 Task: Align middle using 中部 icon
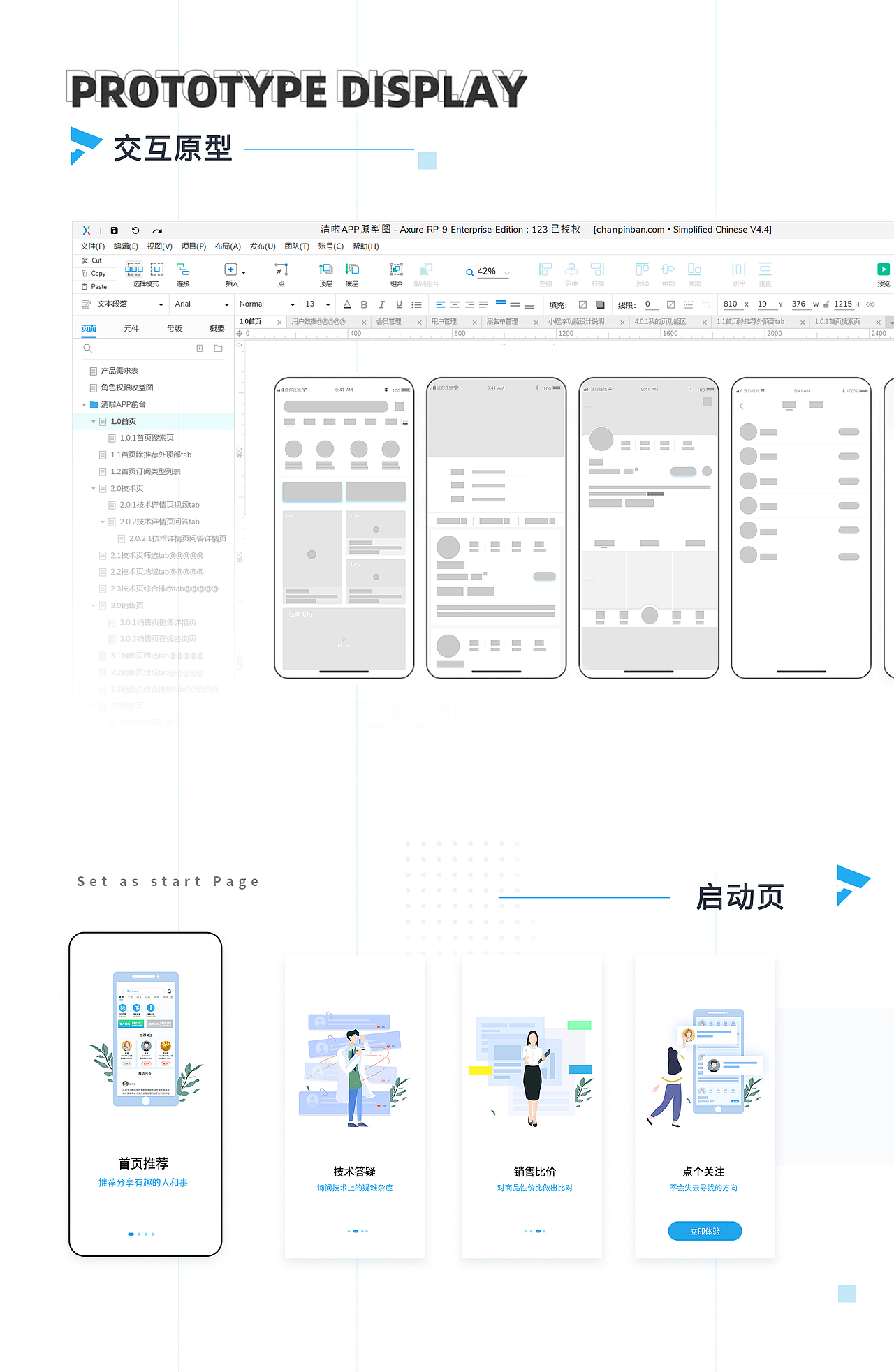[668, 269]
